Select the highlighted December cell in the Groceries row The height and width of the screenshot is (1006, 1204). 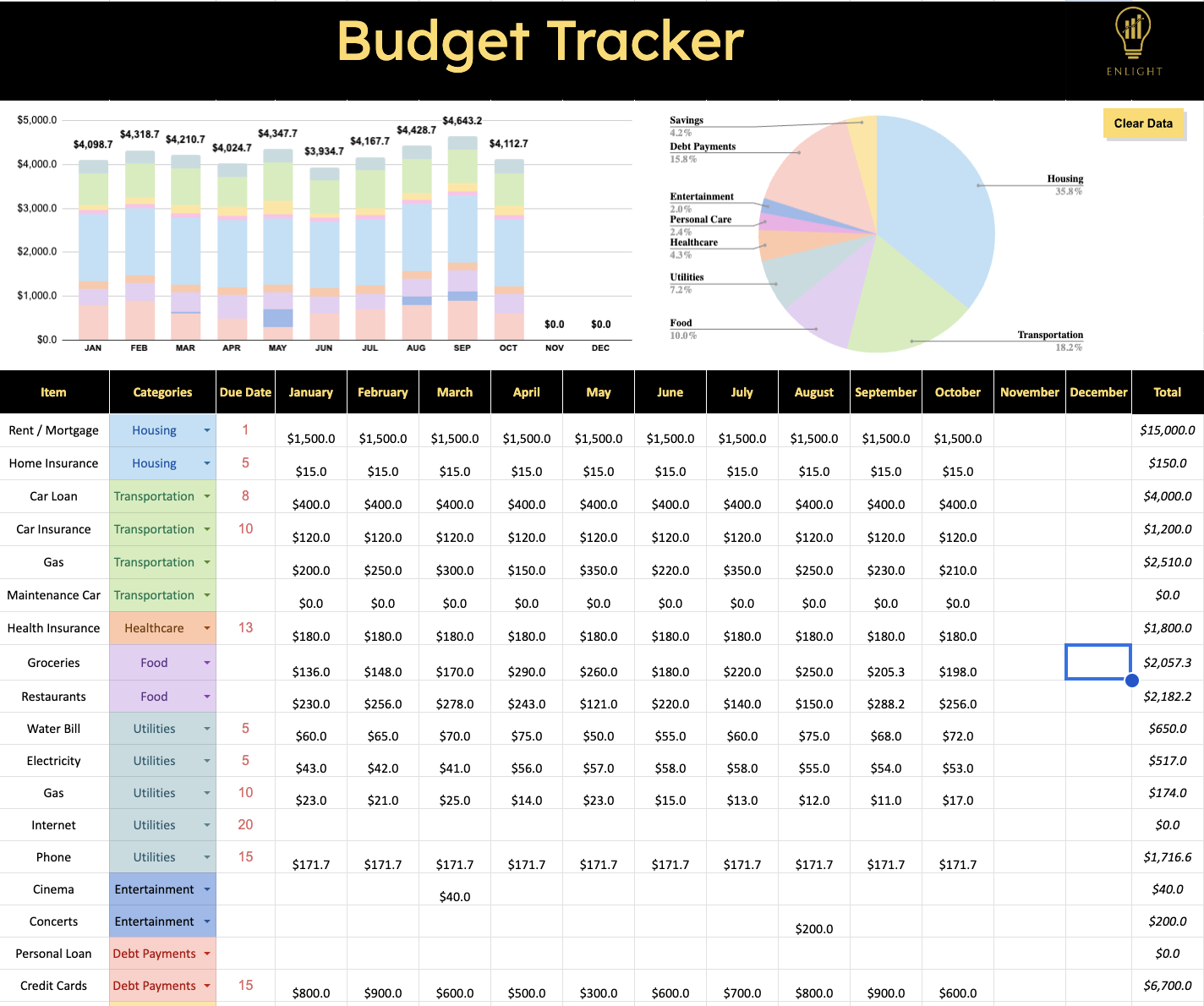(1098, 662)
